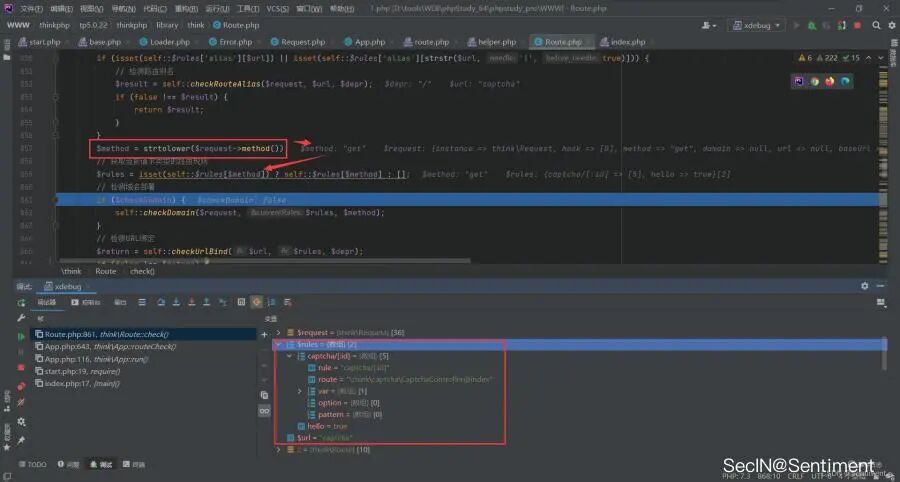Open the TODO tool window button
The image size is (900, 482).
[33, 464]
